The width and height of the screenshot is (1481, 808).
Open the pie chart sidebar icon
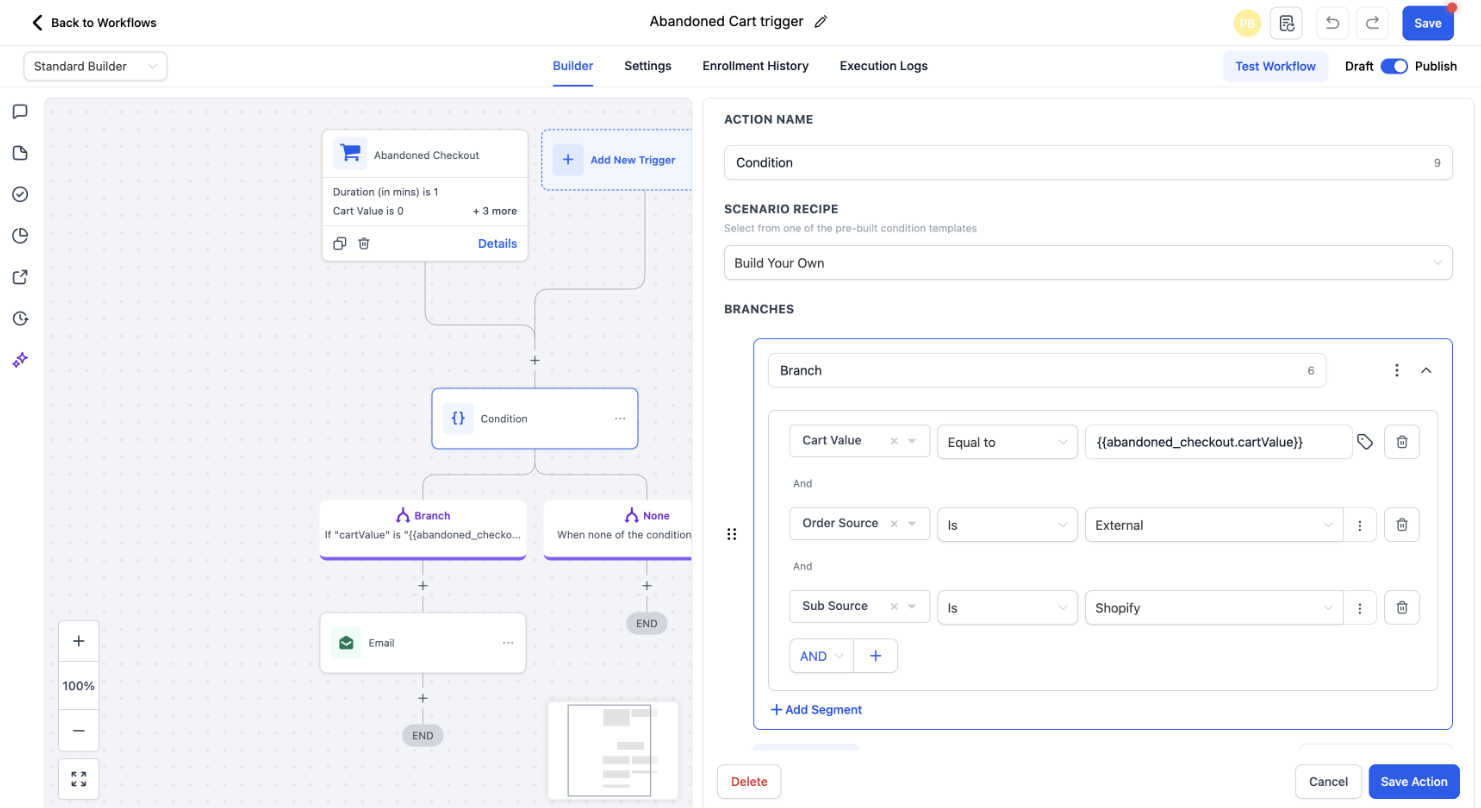pyautogui.click(x=20, y=236)
